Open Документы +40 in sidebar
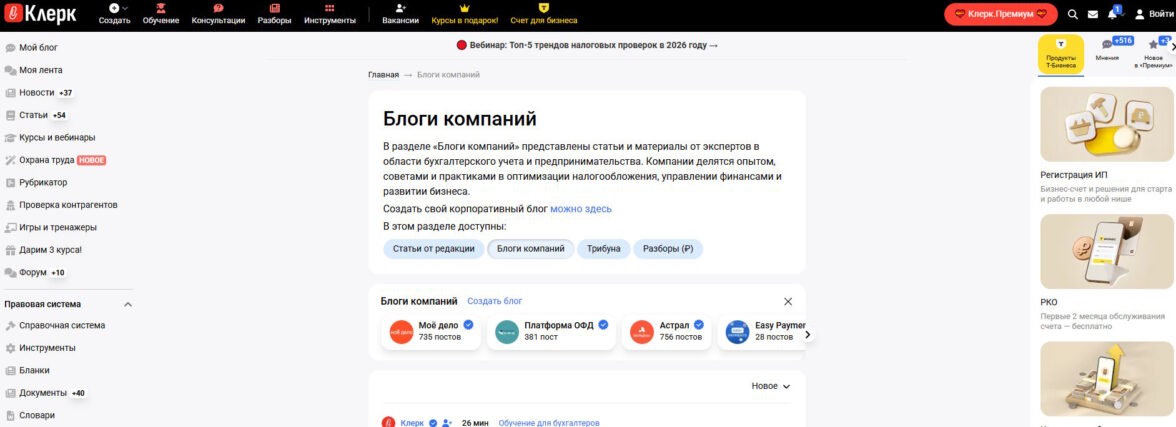Image resolution: width=1176 pixels, height=427 pixels. [45, 393]
